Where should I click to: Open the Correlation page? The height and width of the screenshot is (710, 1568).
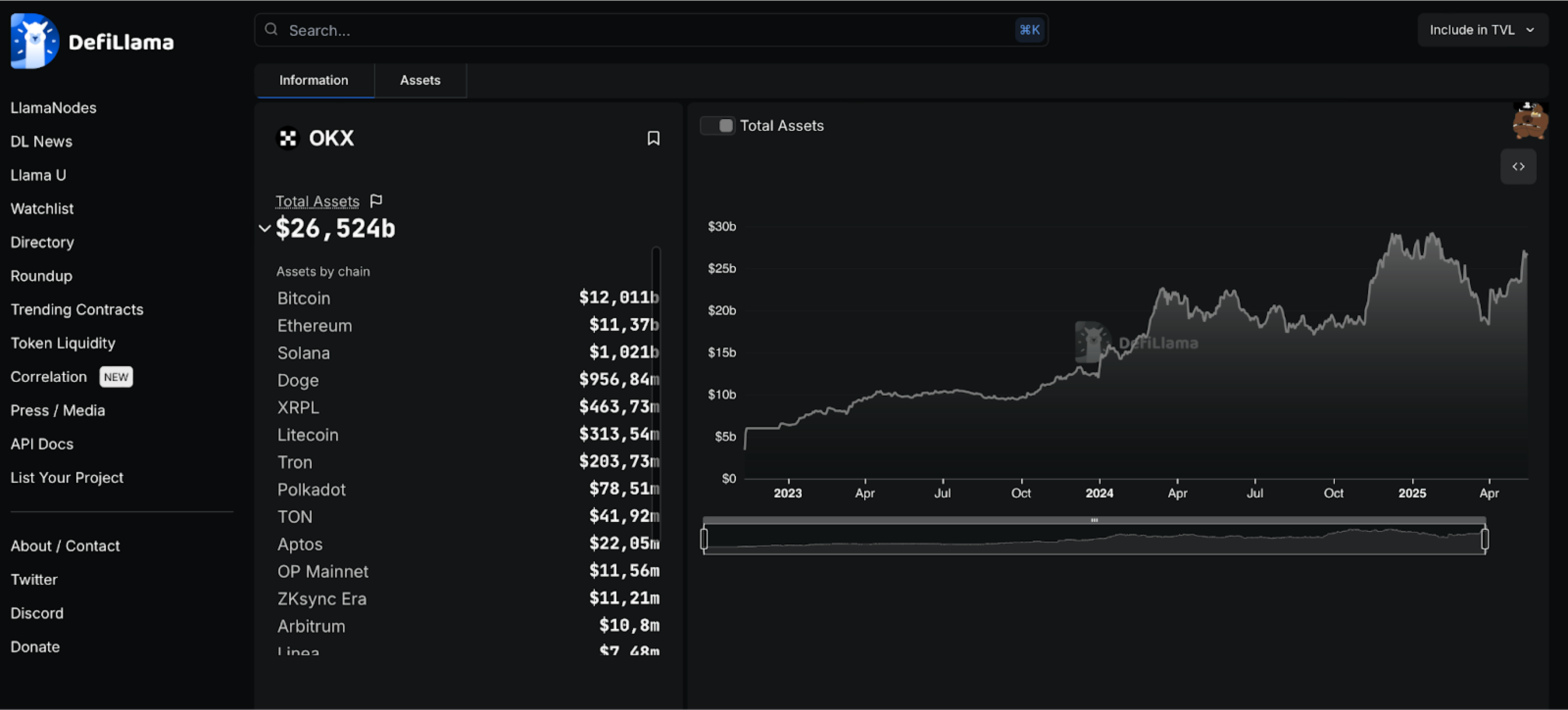click(49, 376)
